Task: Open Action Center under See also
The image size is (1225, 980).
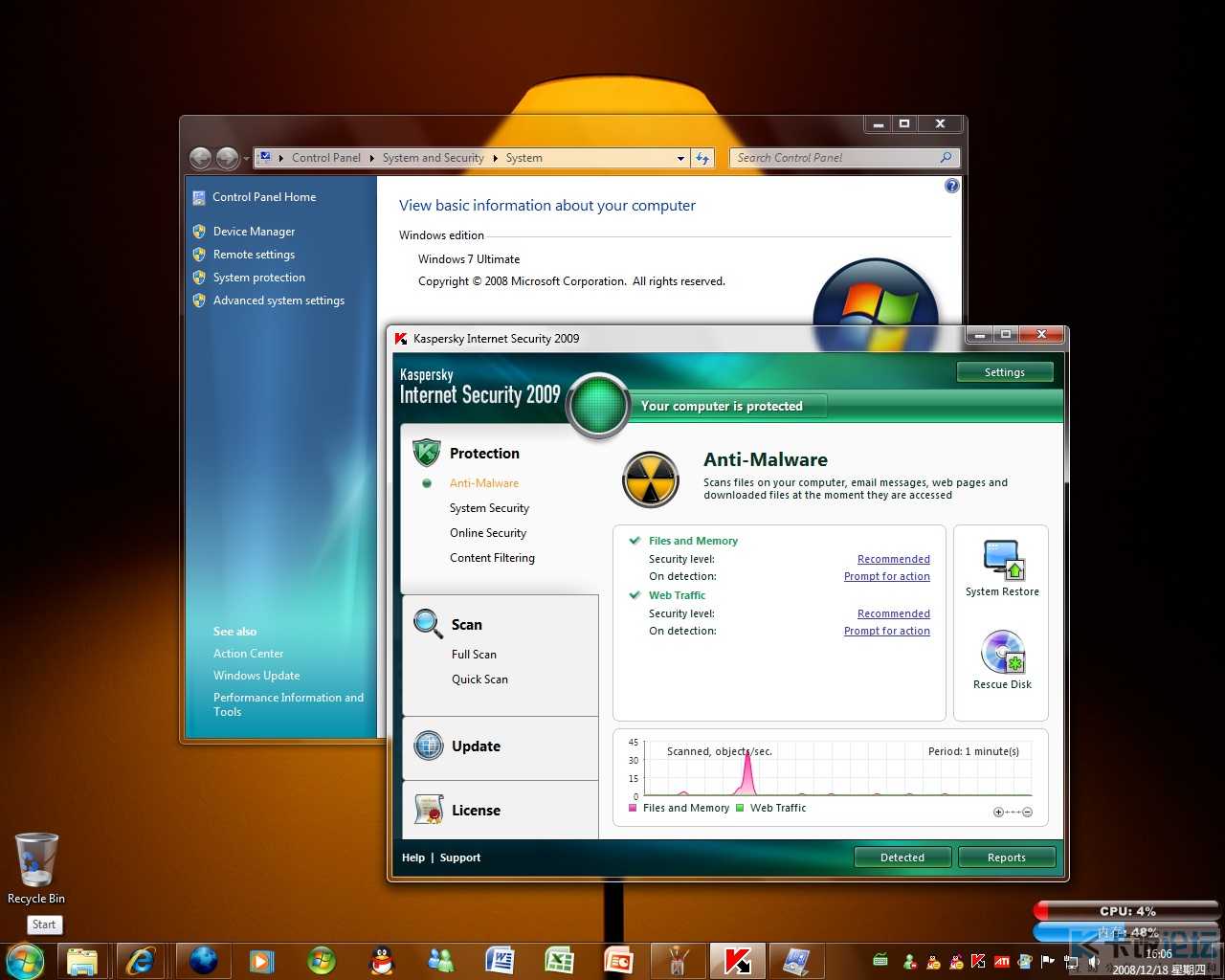Action: point(248,654)
